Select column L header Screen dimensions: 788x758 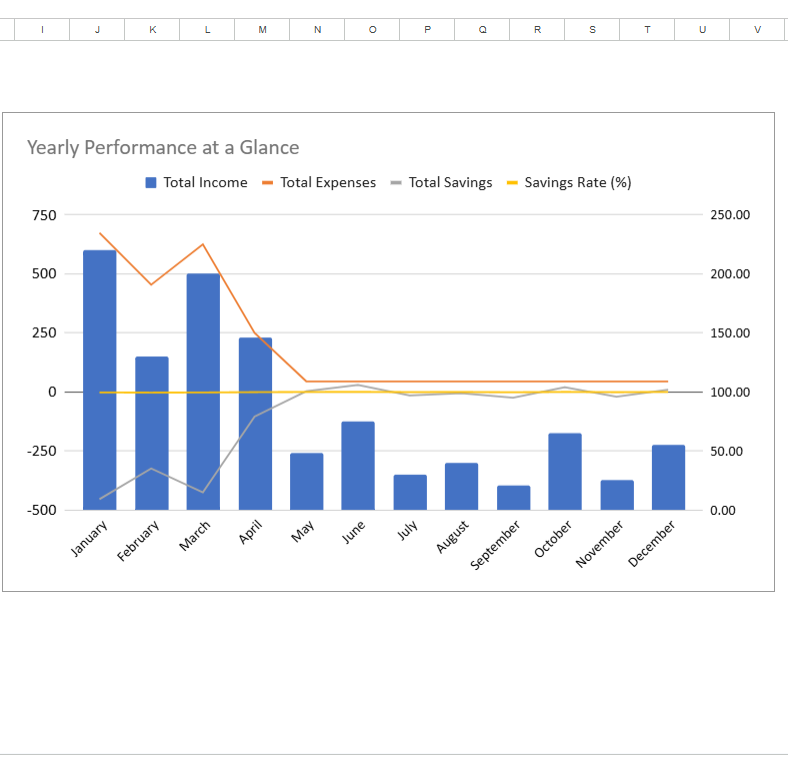[x=207, y=30]
